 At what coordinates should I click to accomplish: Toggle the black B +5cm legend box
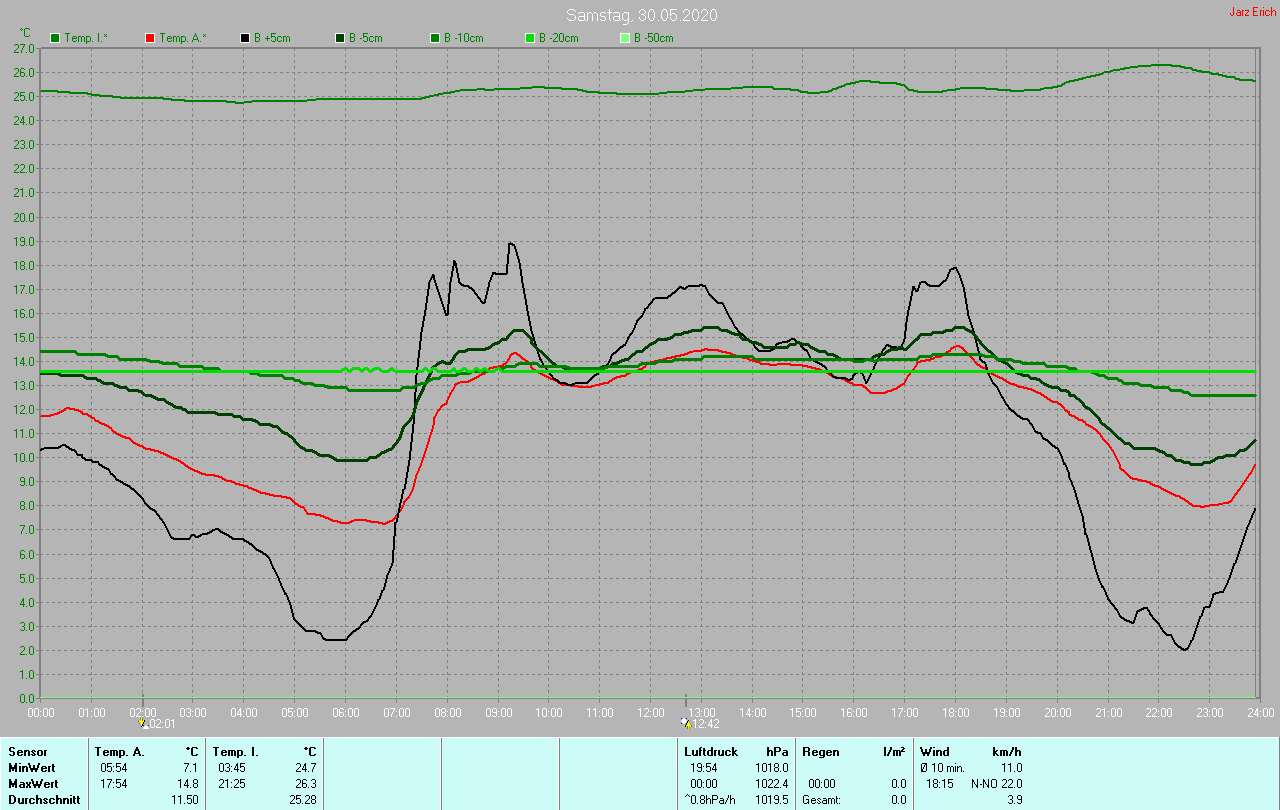pyautogui.click(x=245, y=38)
